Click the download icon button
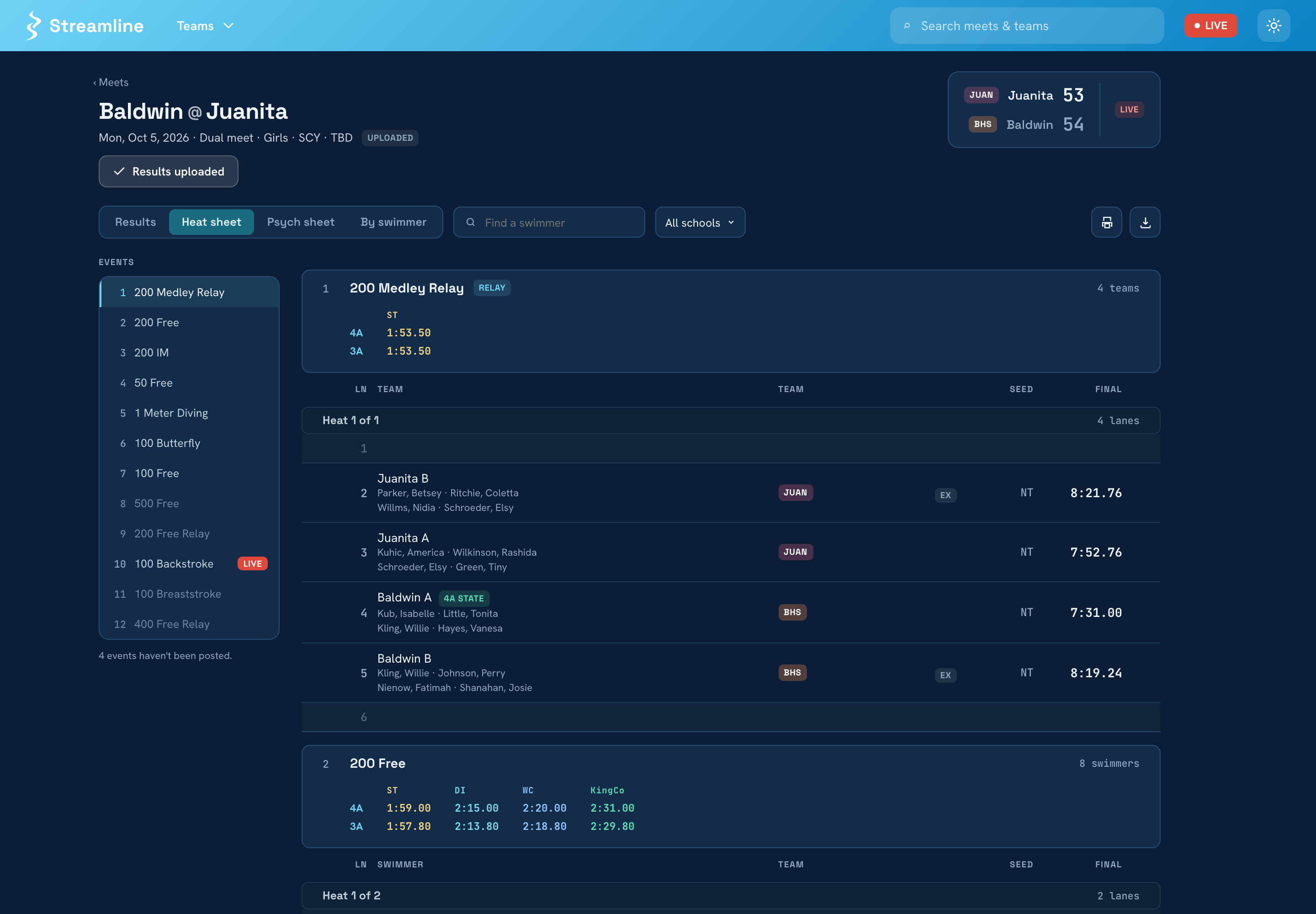 point(1145,222)
